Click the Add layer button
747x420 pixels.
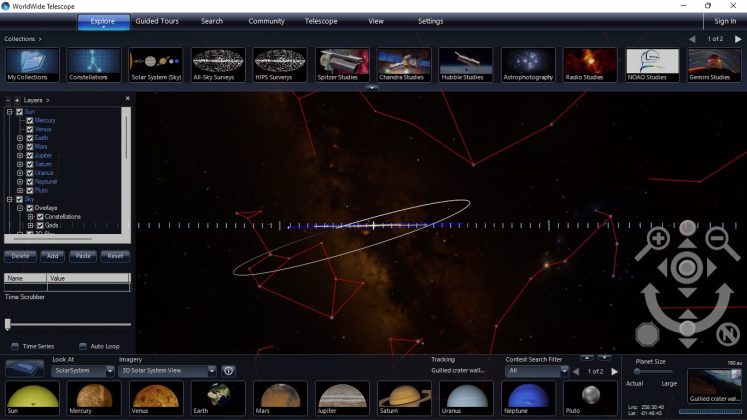click(x=52, y=256)
